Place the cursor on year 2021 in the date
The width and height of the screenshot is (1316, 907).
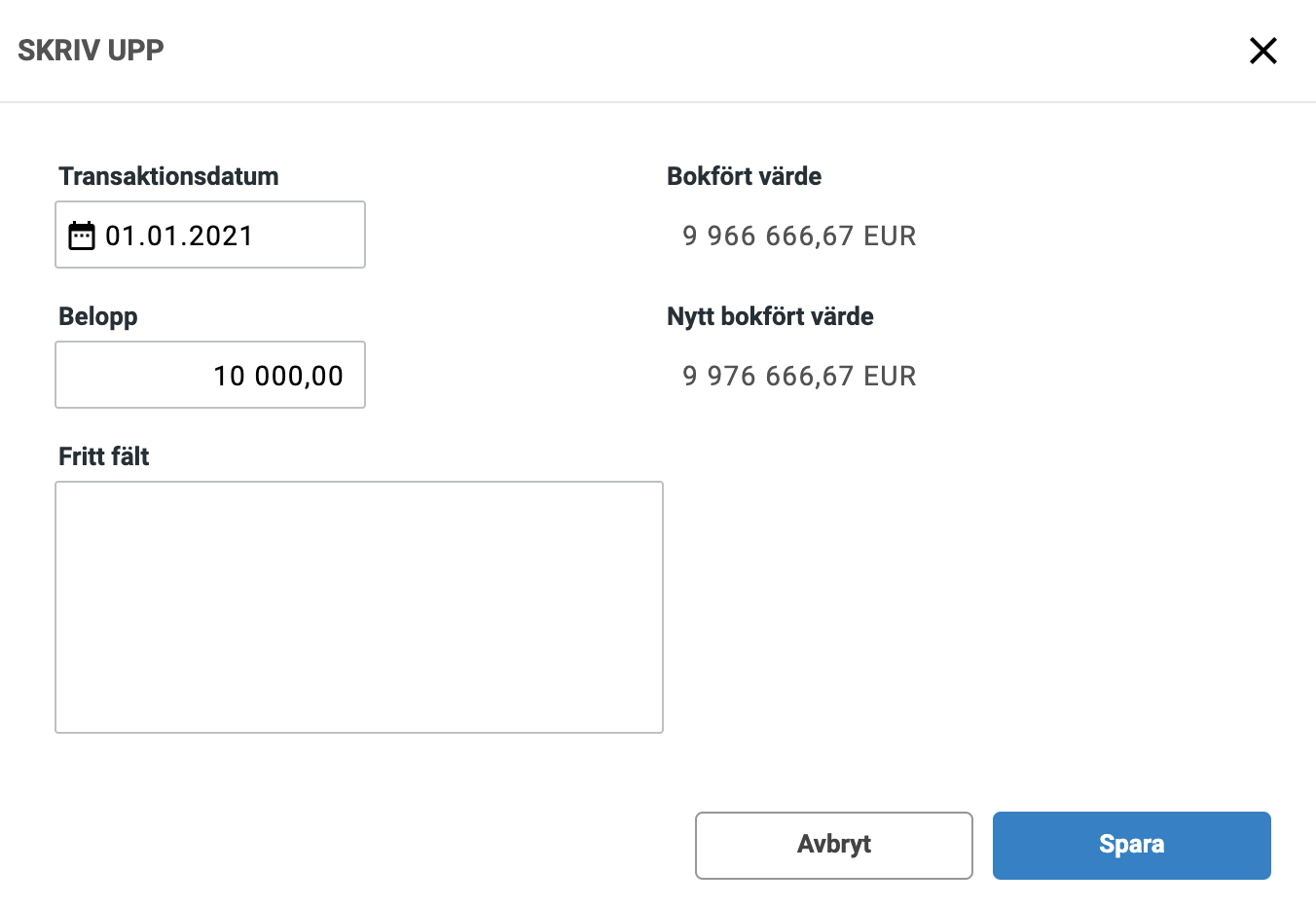(221, 236)
